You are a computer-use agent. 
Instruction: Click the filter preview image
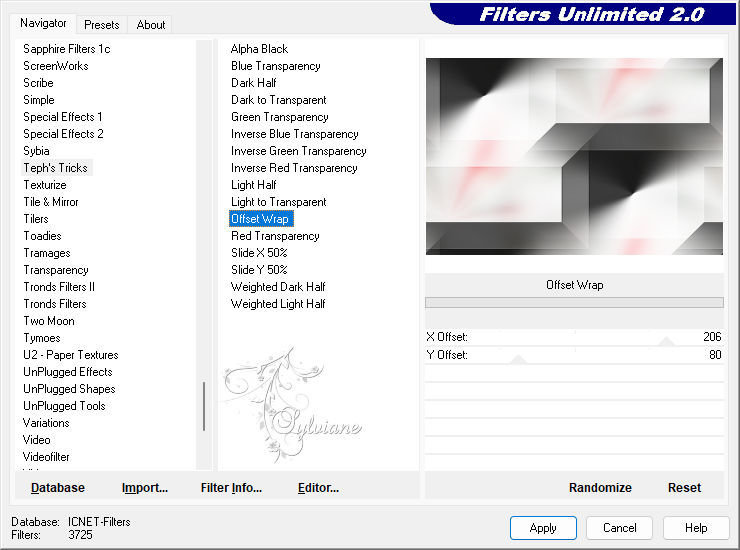pos(574,156)
